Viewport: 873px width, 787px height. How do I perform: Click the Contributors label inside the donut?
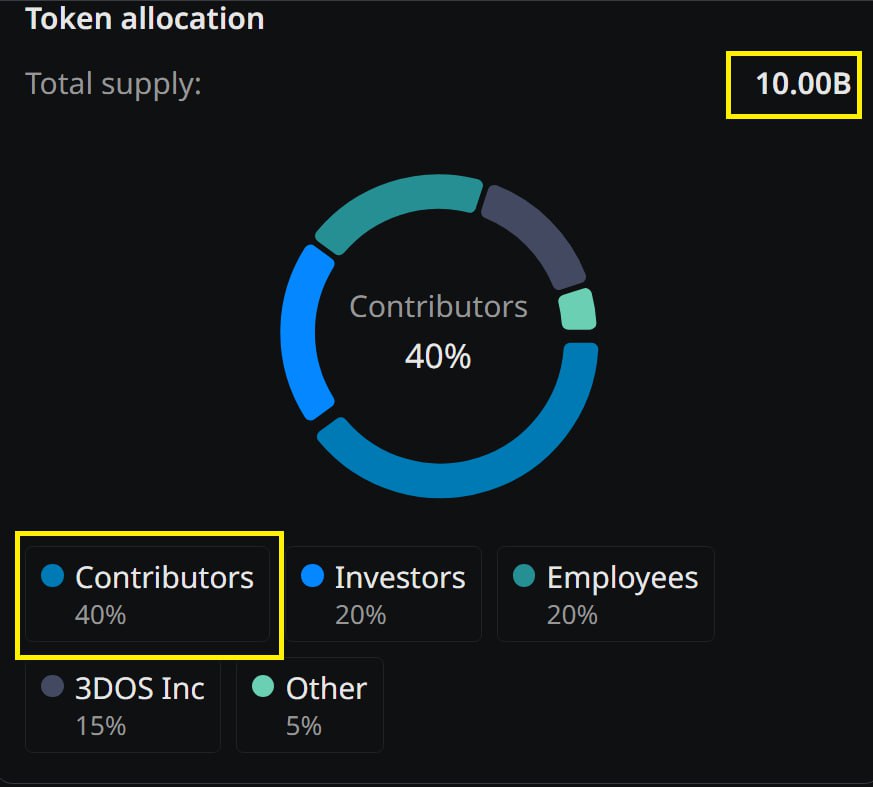[x=438, y=307]
